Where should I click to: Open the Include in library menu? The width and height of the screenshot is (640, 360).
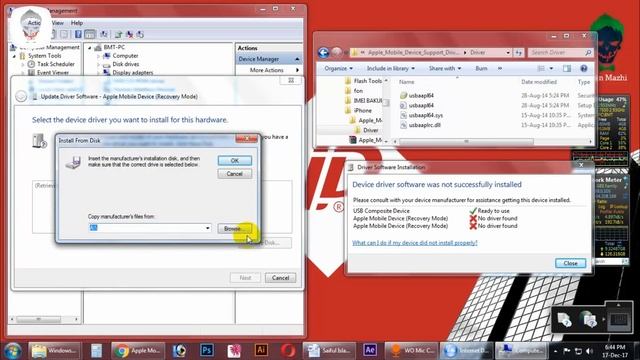pos(391,69)
